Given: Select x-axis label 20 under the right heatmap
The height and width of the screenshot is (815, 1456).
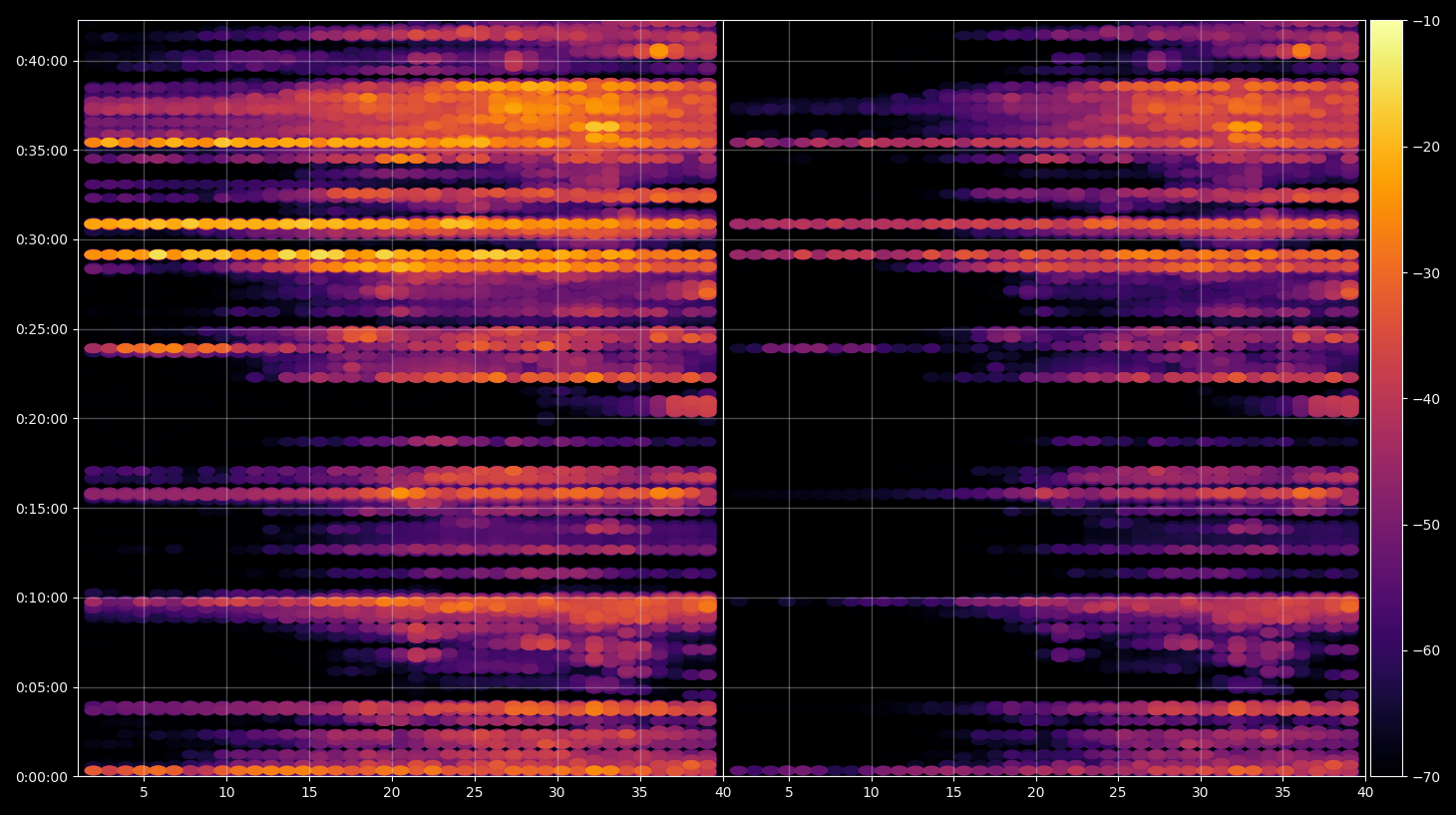Looking at the screenshot, I should point(1036,793).
